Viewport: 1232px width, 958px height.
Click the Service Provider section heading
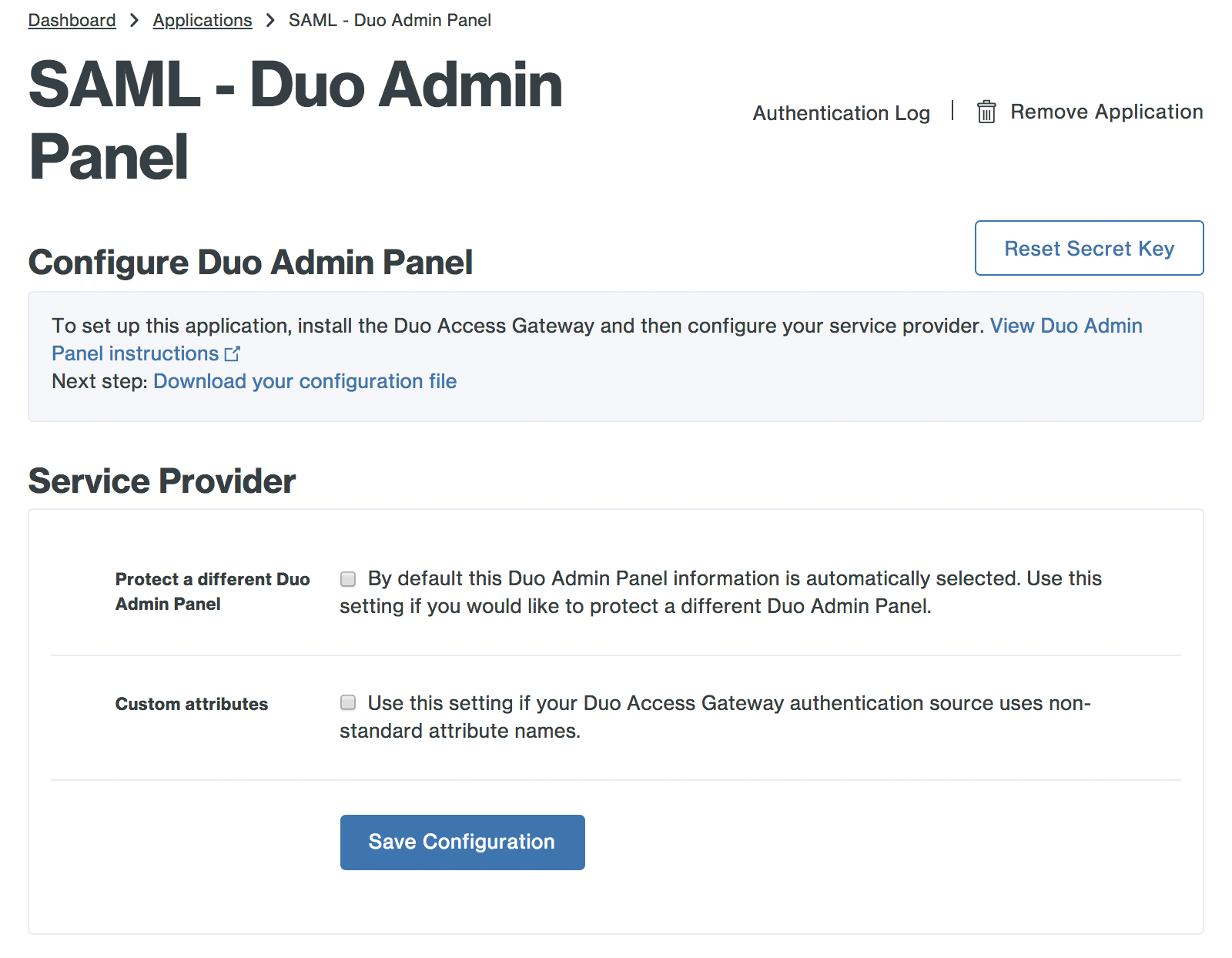pos(161,480)
